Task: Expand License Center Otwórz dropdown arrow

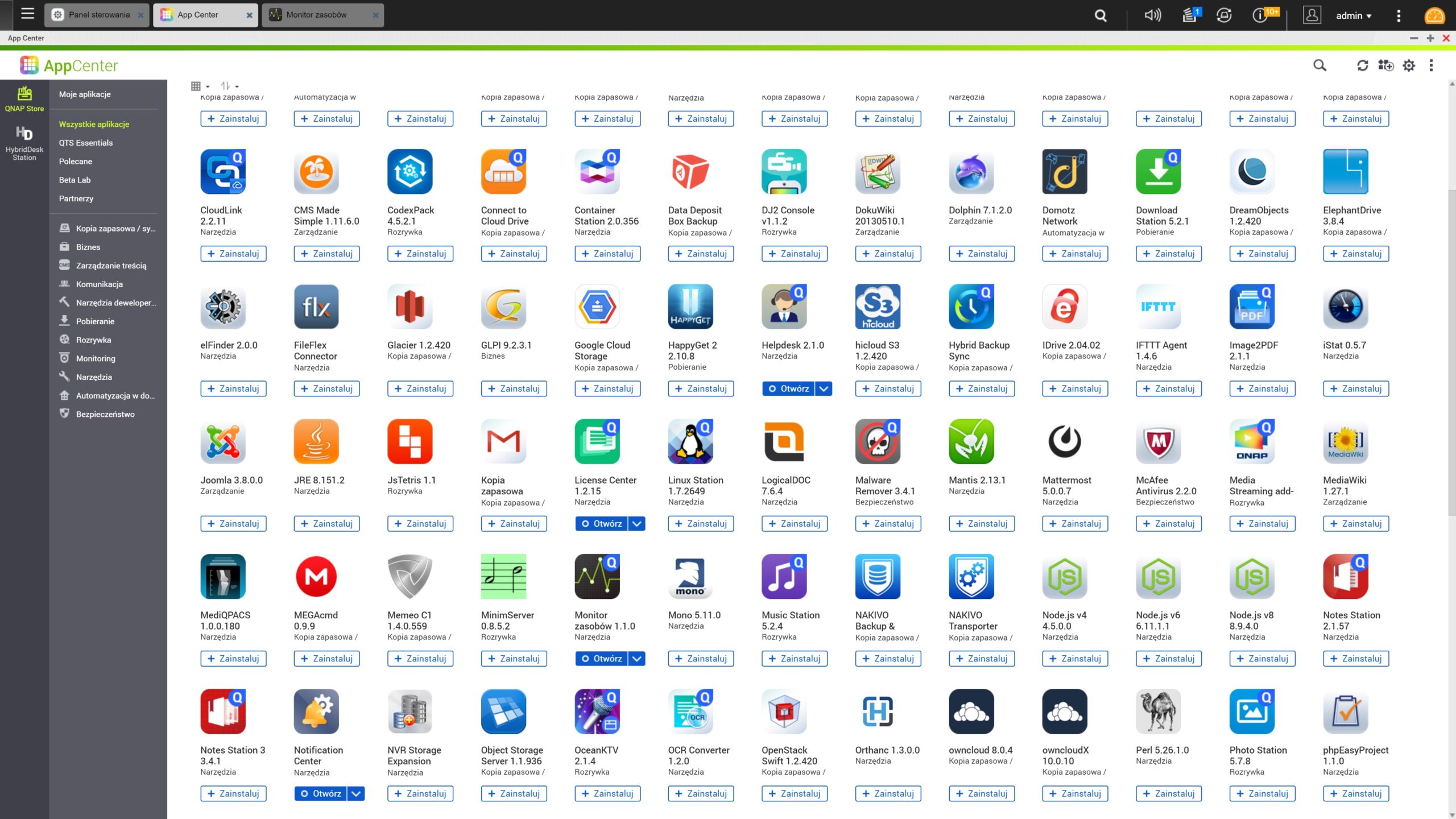Action: coord(637,524)
